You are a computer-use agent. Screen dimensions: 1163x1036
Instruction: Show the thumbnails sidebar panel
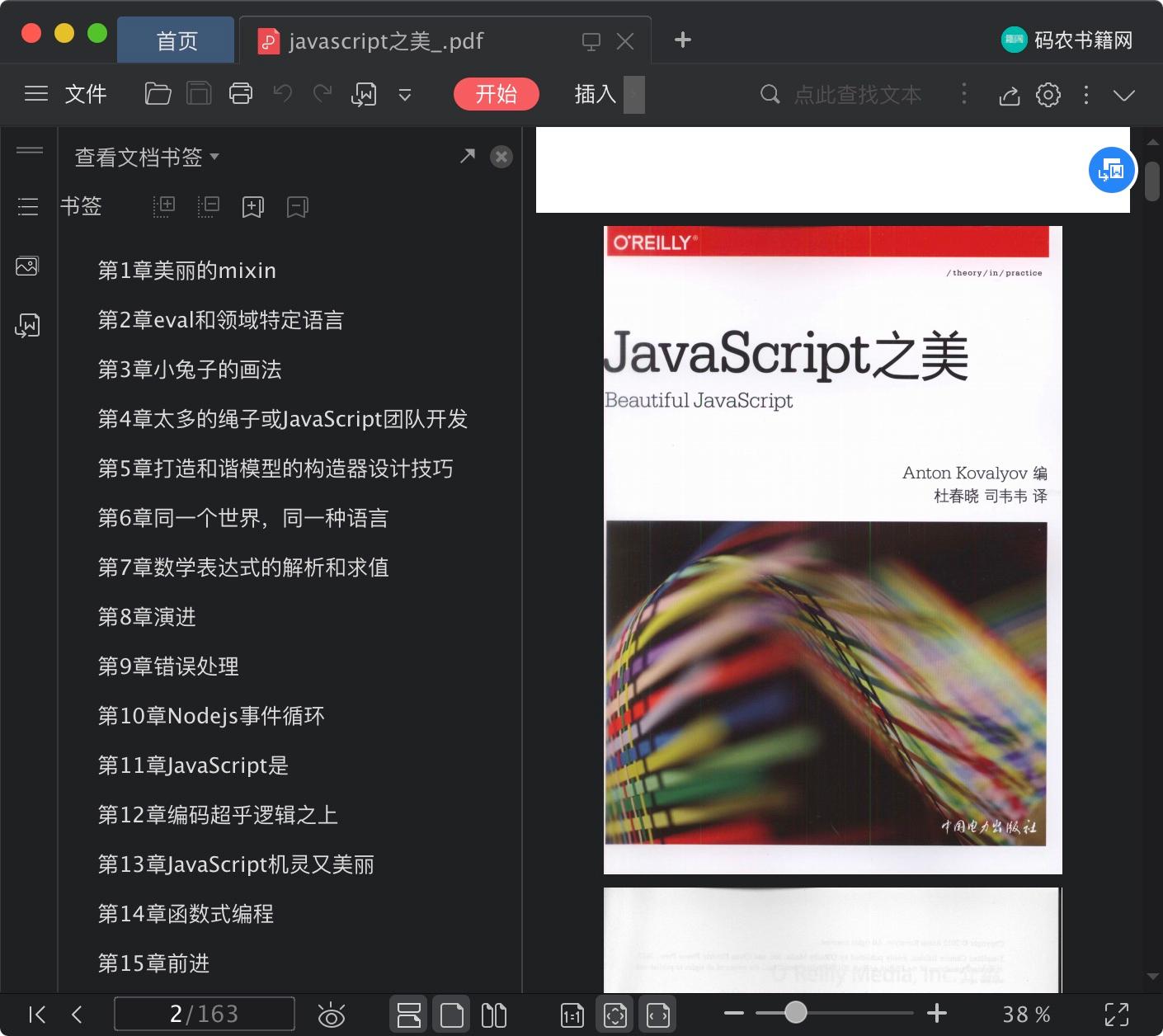27,266
